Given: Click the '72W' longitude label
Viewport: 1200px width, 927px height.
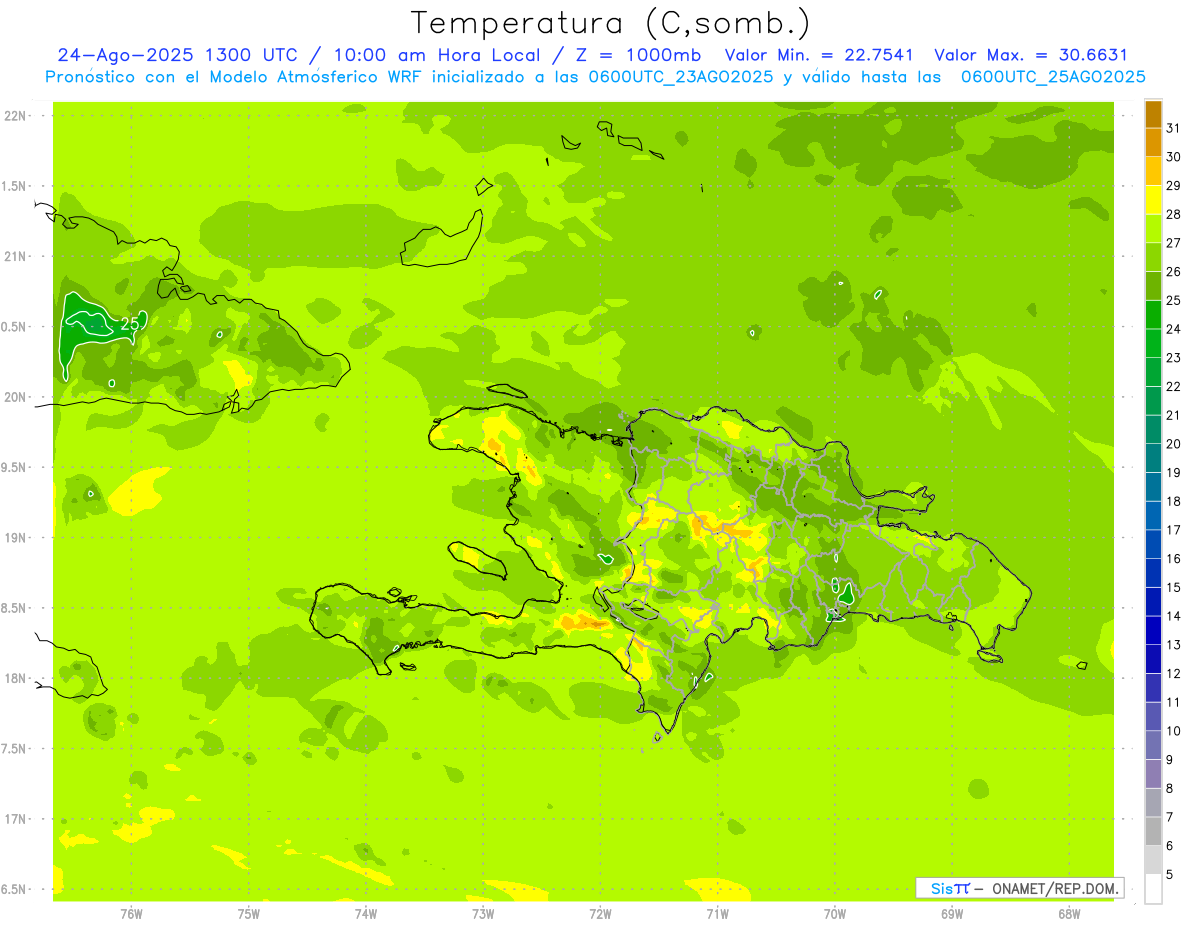Looking at the screenshot, I should 600,914.
